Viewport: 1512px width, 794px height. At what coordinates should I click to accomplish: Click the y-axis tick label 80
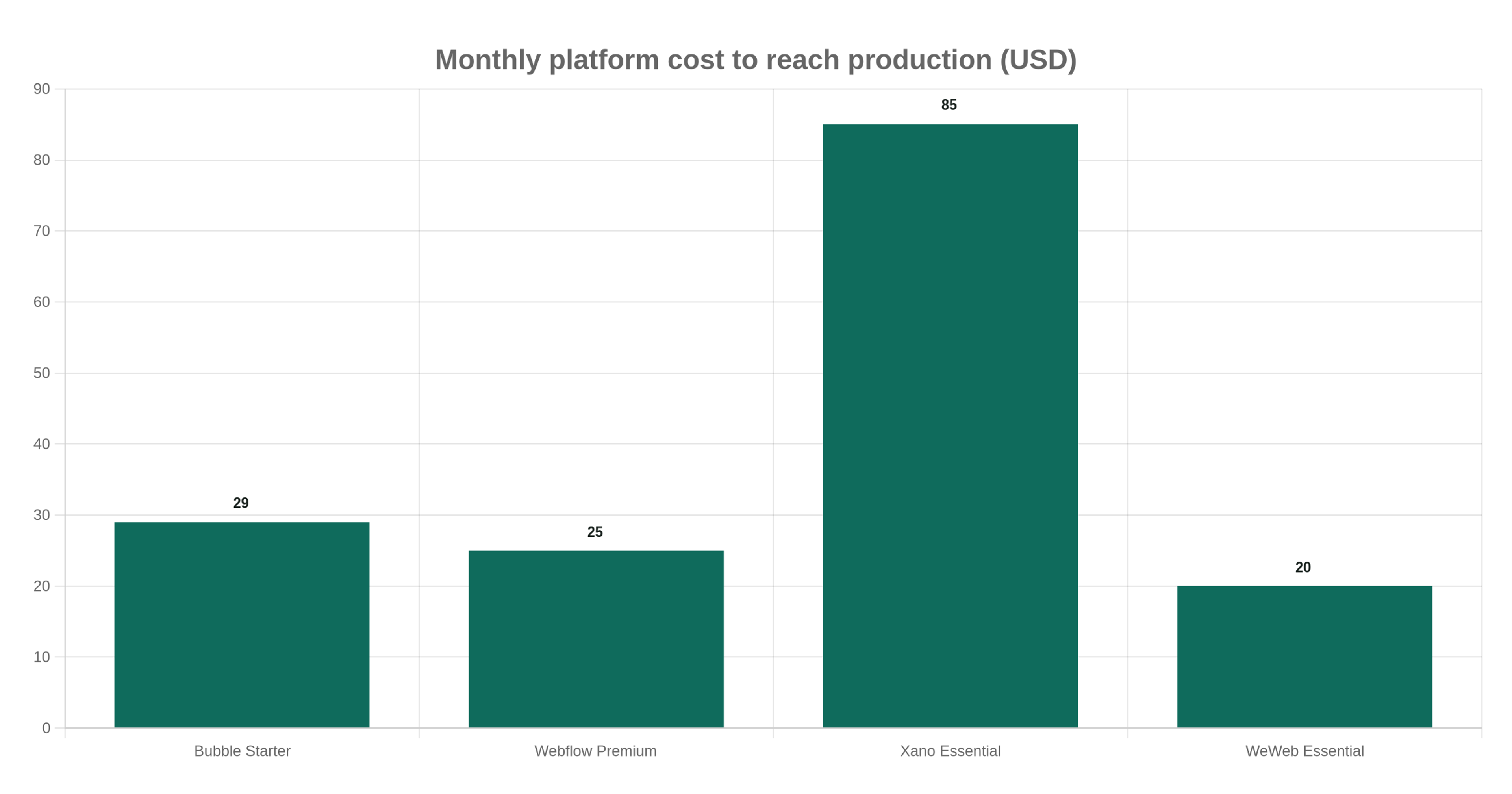click(x=42, y=160)
